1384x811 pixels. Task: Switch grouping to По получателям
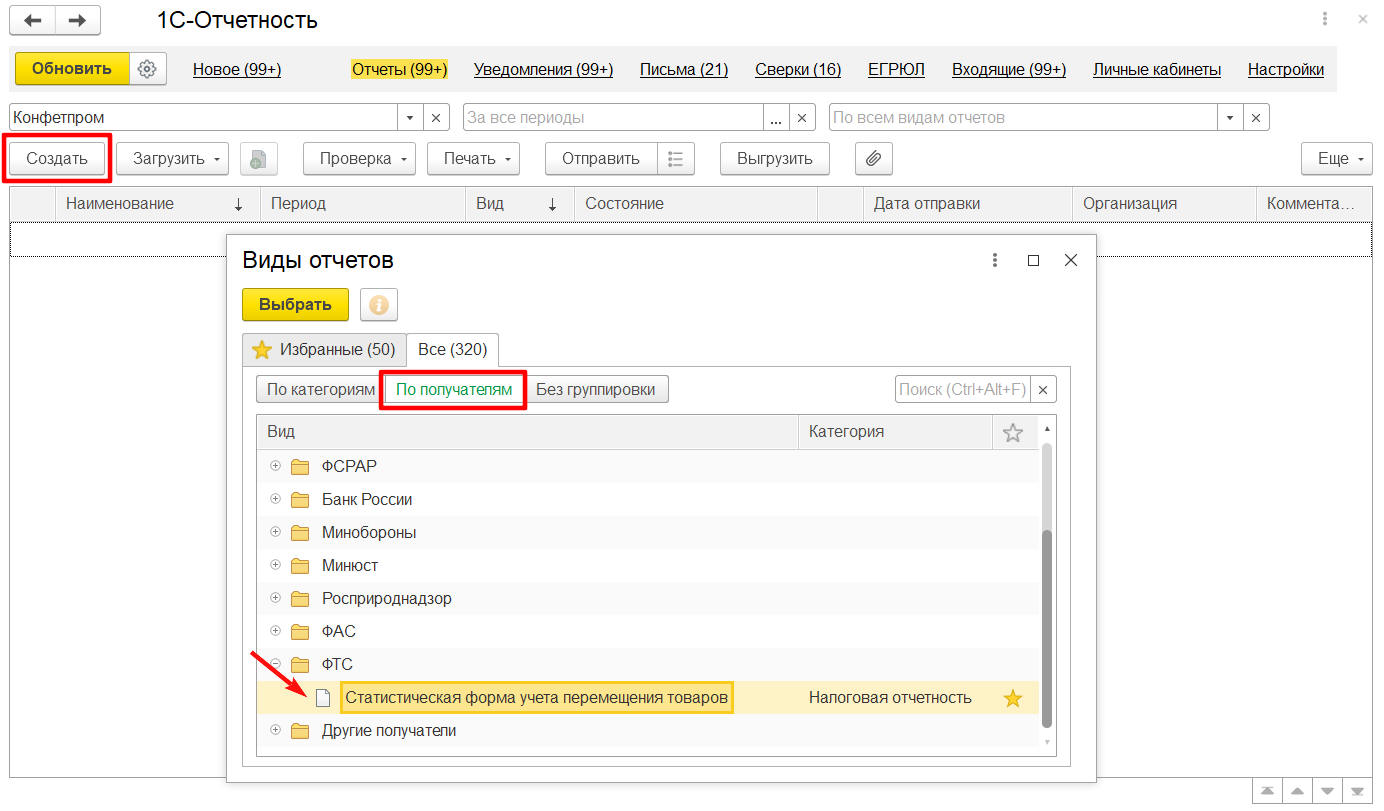pos(454,389)
